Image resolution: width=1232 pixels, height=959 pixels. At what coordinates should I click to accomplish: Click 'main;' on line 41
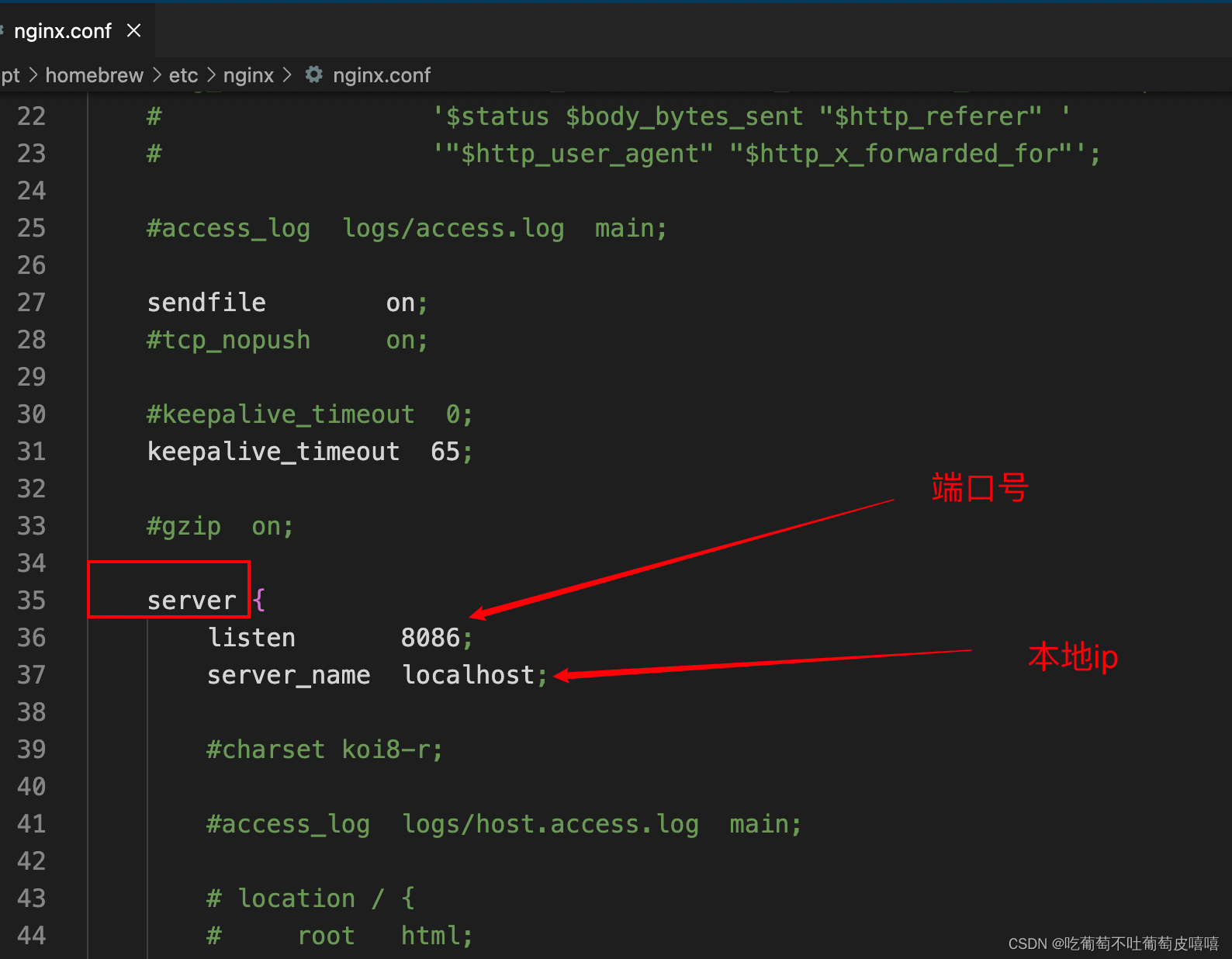coord(765,825)
